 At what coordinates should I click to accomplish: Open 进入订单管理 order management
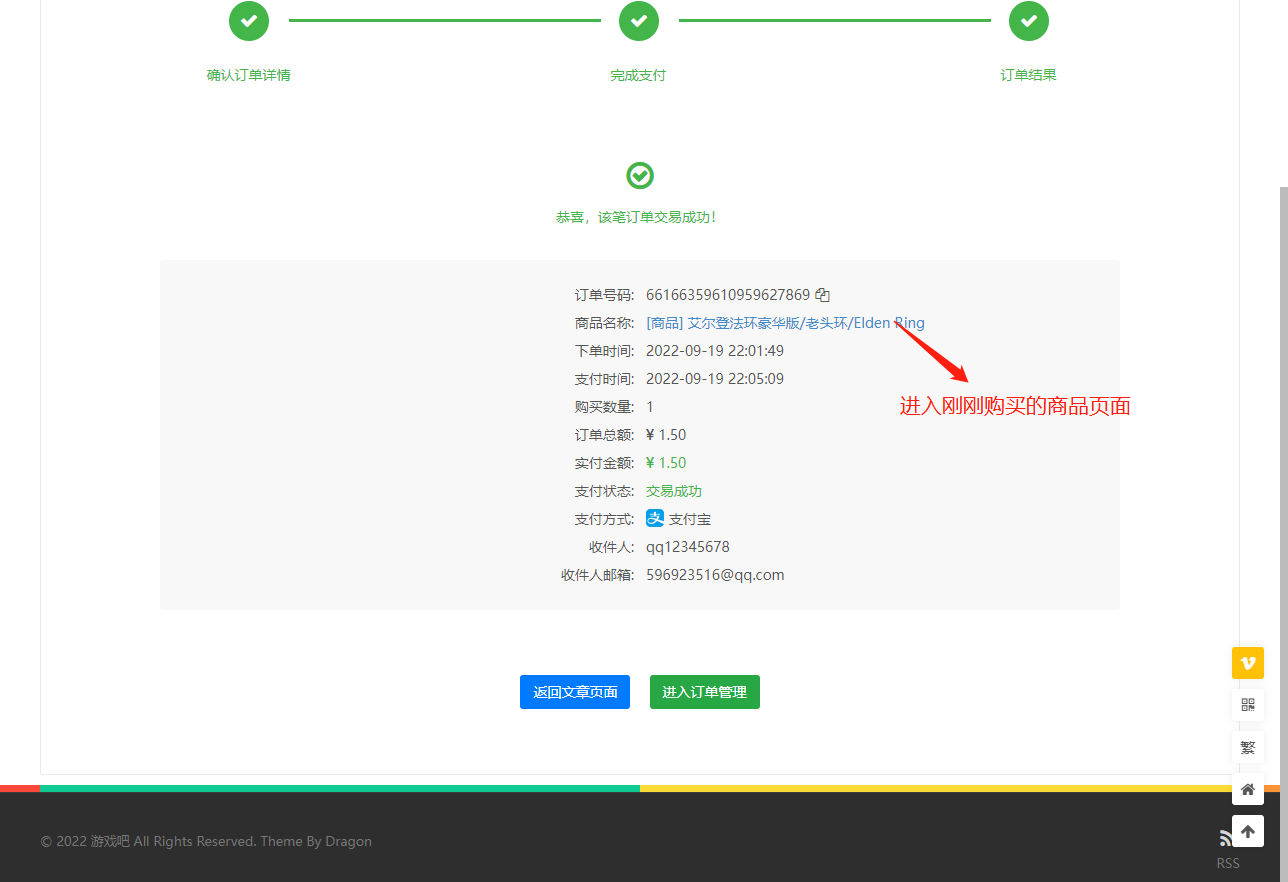(x=705, y=692)
